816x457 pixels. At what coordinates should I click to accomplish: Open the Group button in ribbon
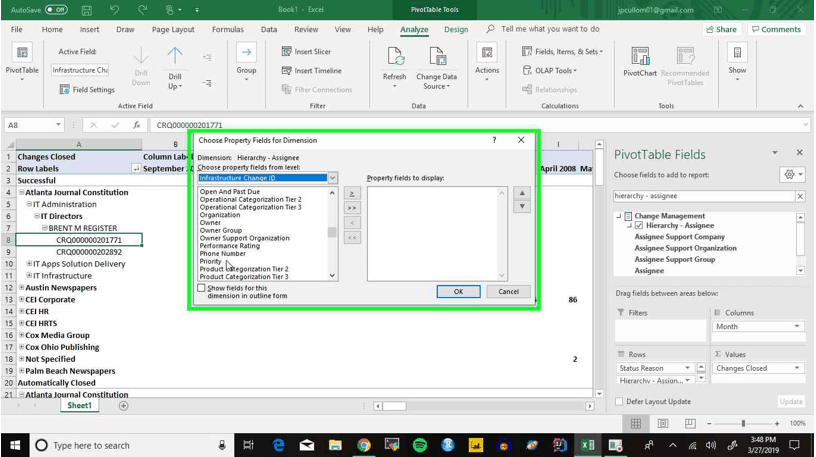(x=246, y=62)
